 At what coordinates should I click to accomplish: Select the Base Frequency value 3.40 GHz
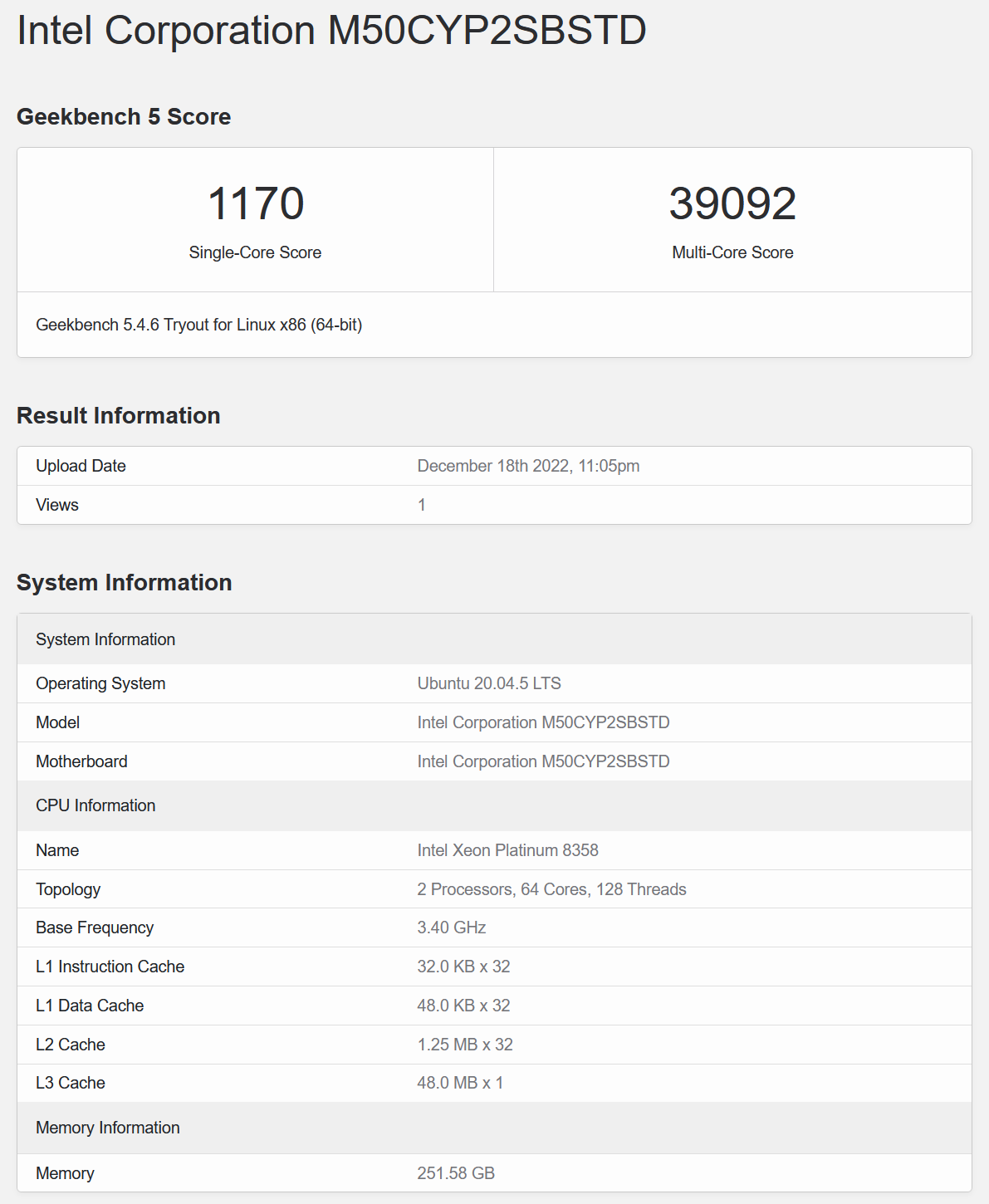point(453,927)
